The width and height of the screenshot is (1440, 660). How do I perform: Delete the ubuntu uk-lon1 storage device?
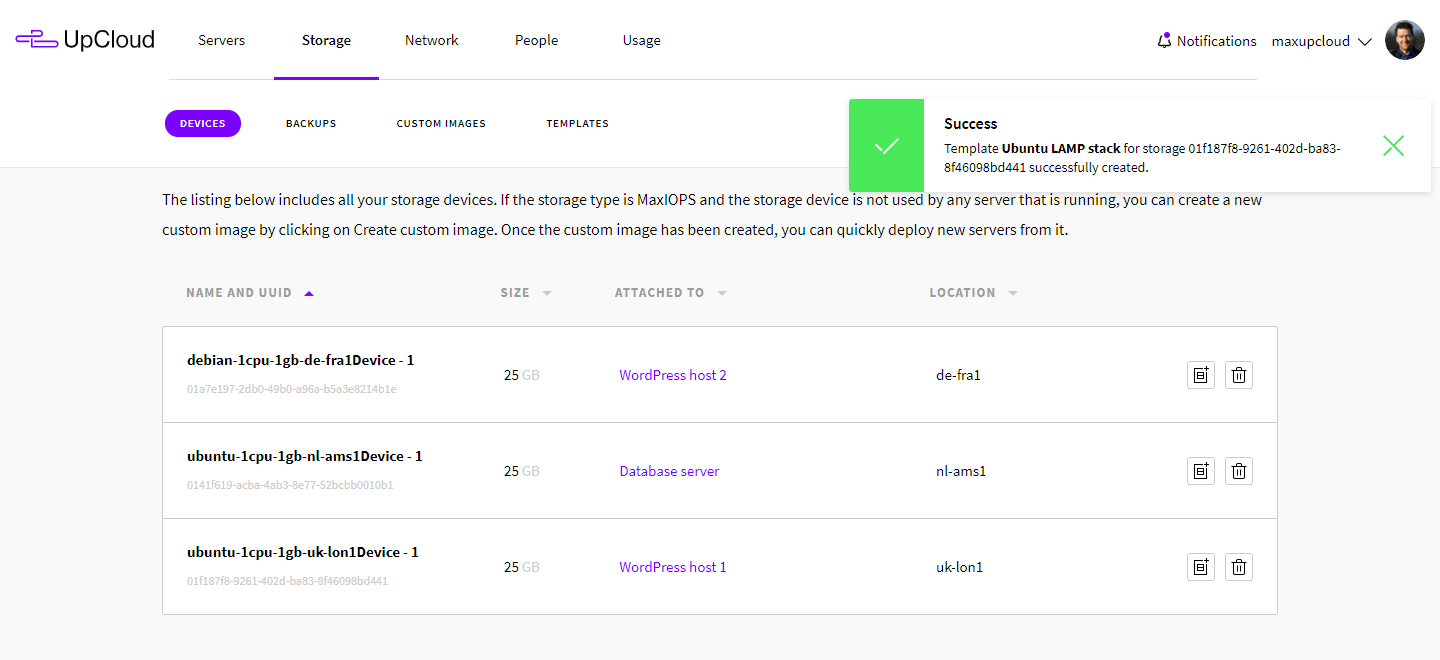click(x=1239, y=567)
